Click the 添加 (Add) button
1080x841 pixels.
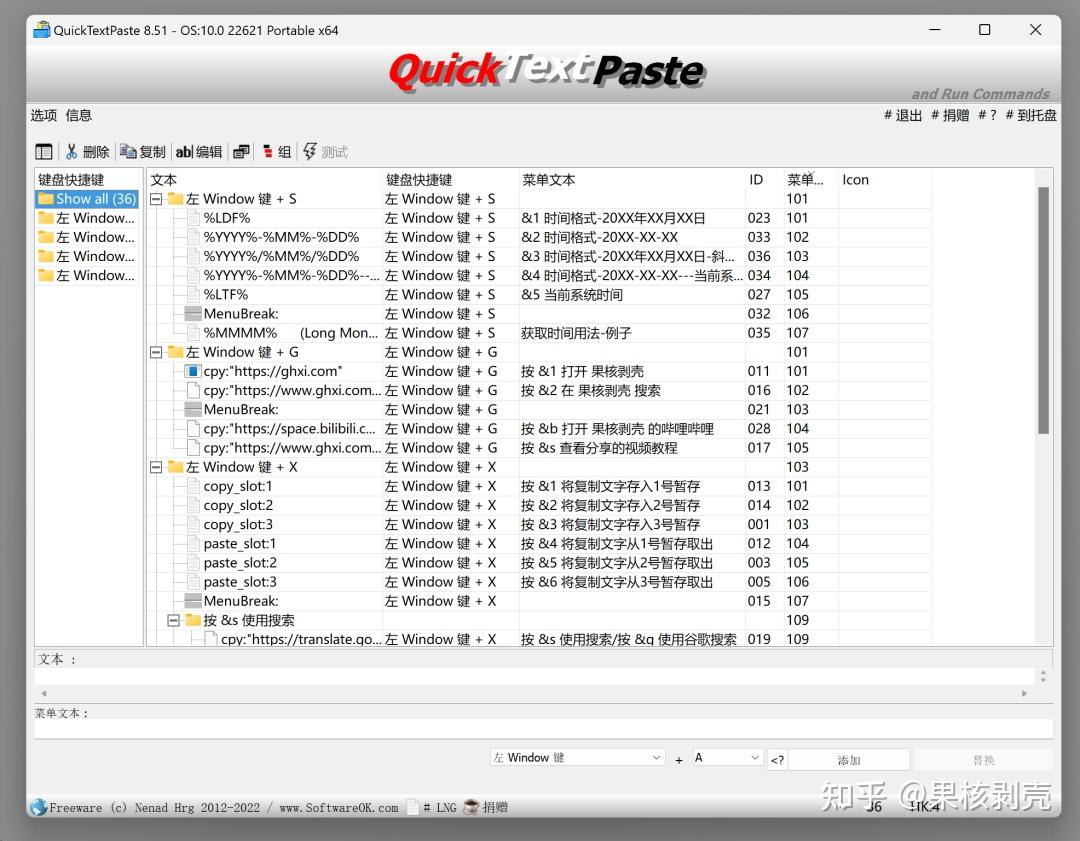pyautogui.click(x=851, y=758)
